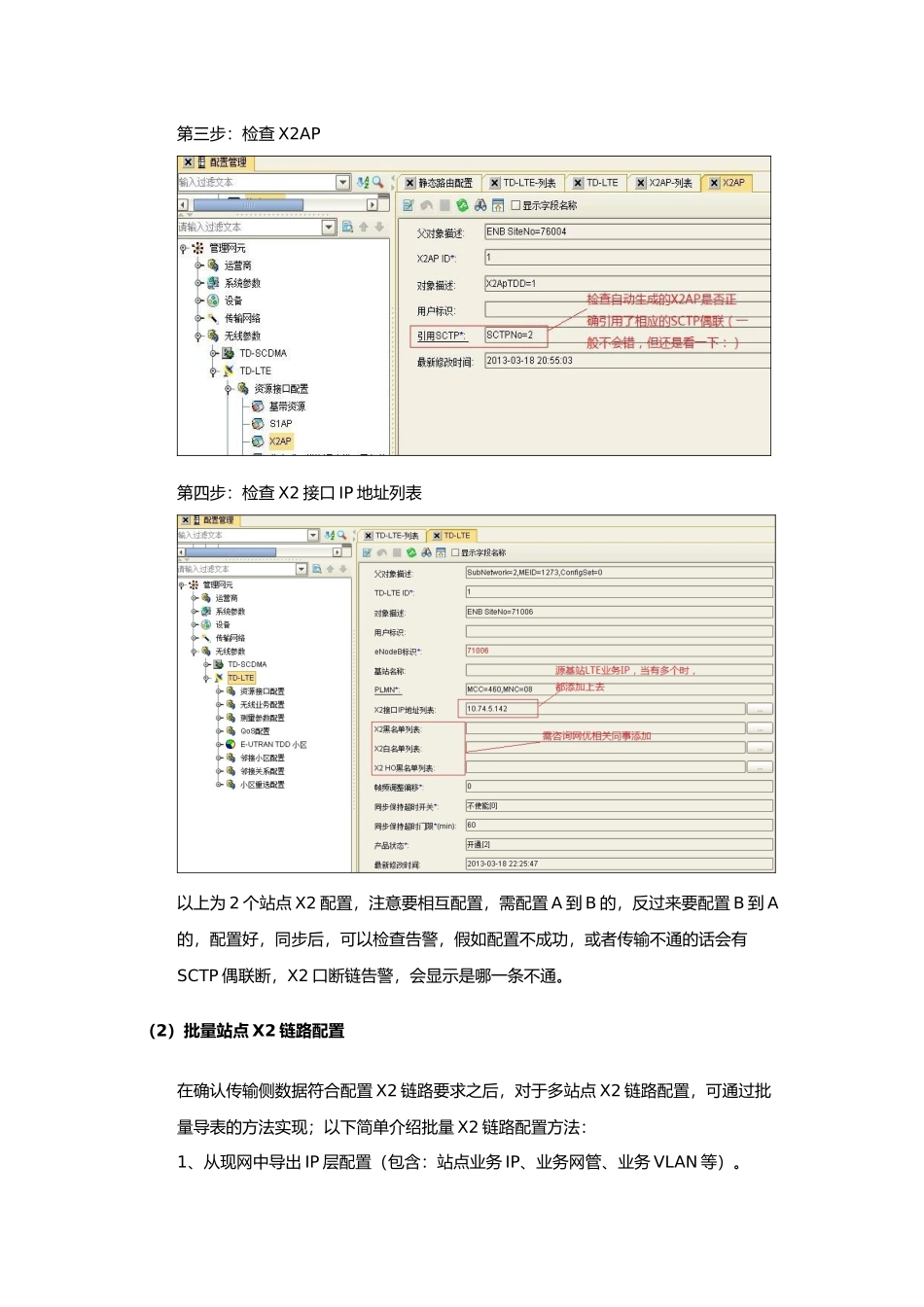Screen dimensions: 924x1307
Task: Click browse button for X2白名单列表
Action: (760, 749)
